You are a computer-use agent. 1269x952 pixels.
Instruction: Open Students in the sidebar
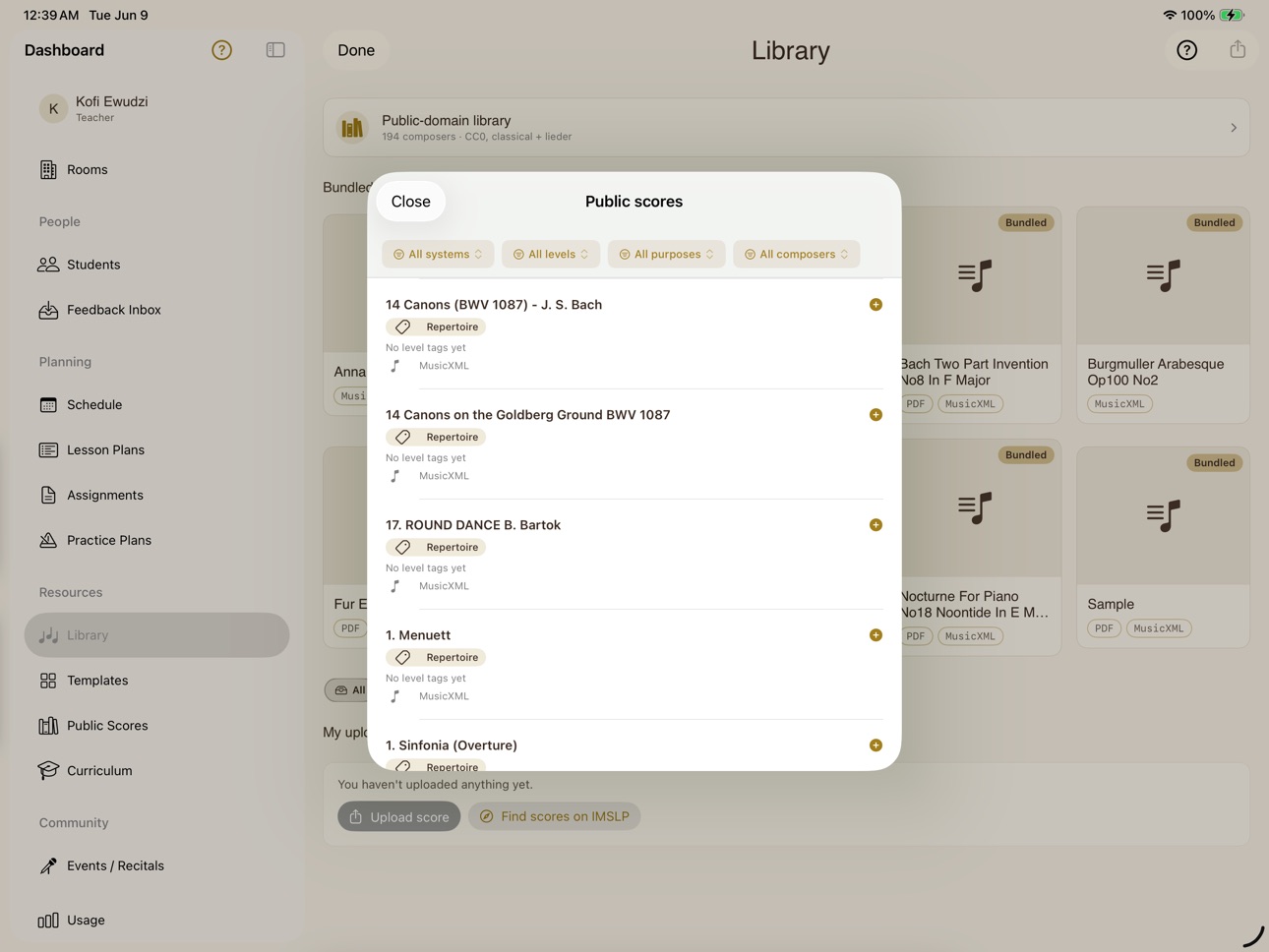point(157,265)
